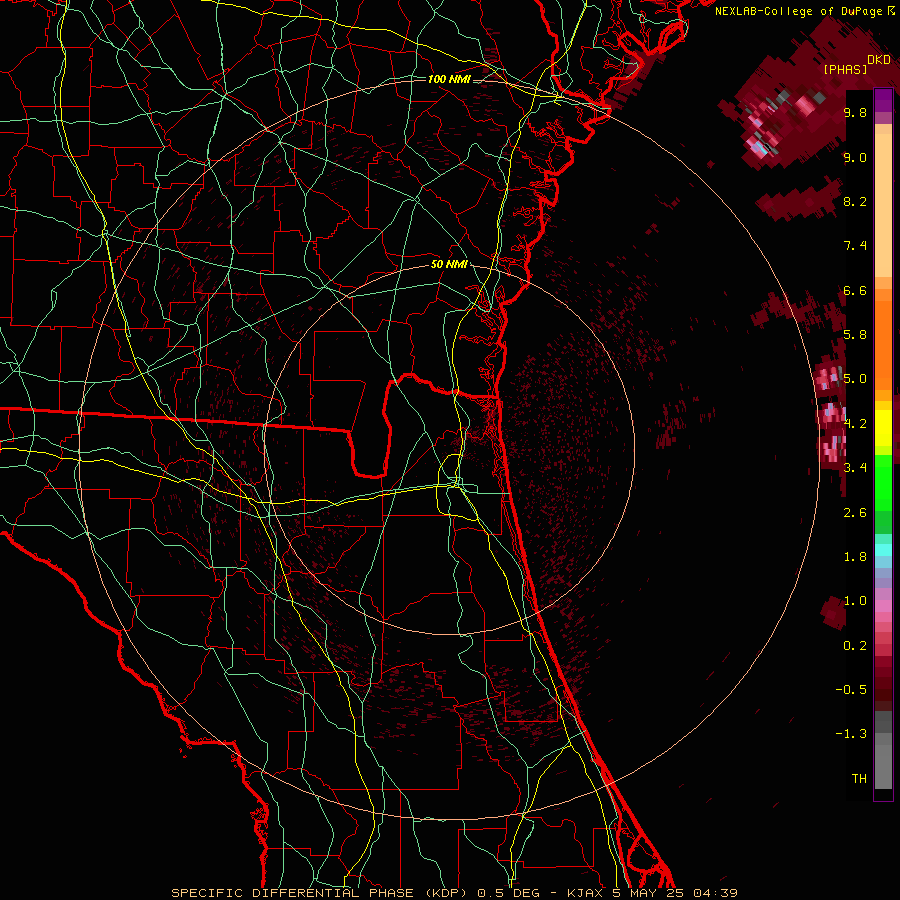Click the 7.4 legend value
This screenshot has width=900, height=900.
855,246
